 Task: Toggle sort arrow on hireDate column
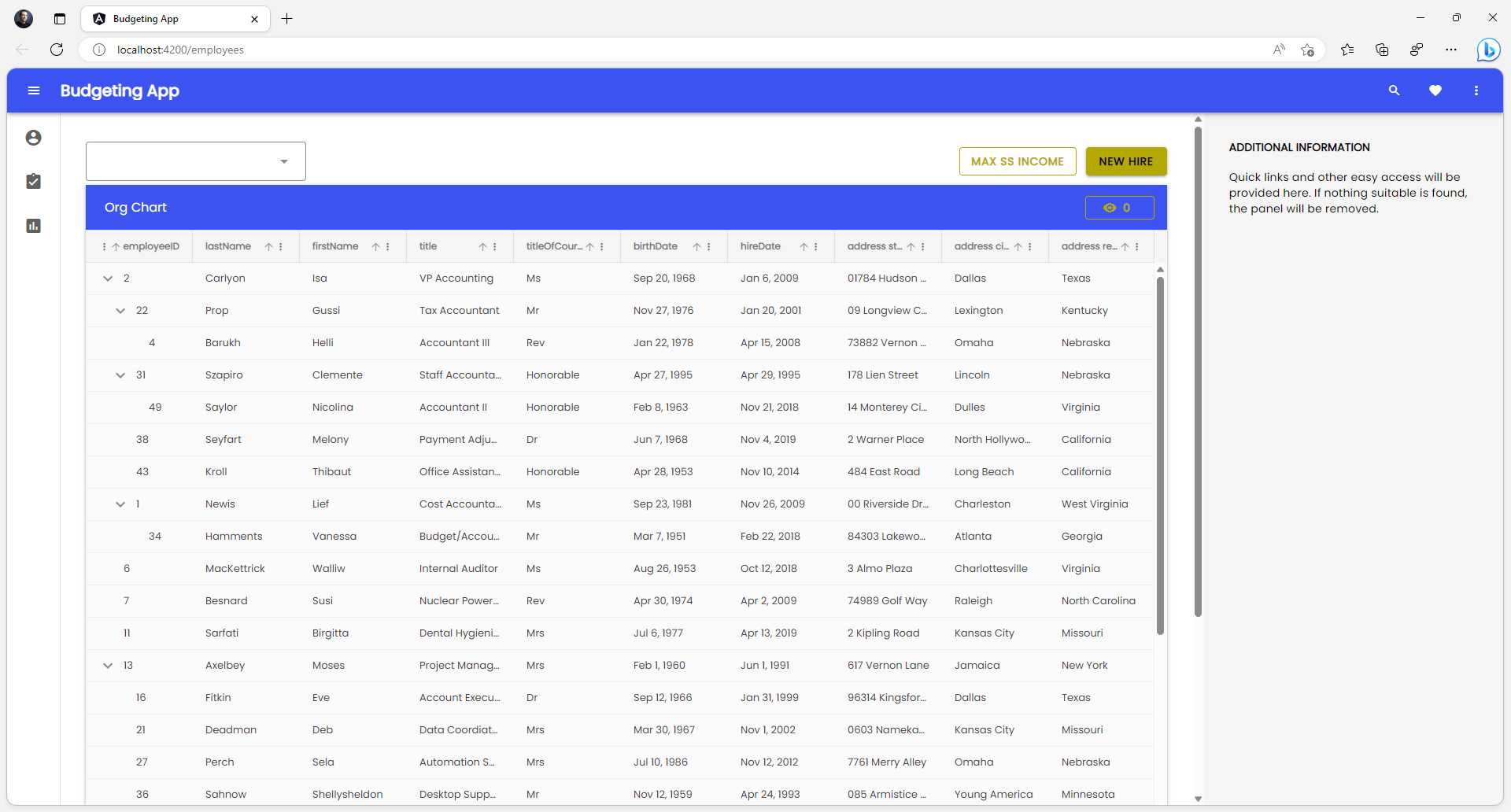(x=804, y=247)
